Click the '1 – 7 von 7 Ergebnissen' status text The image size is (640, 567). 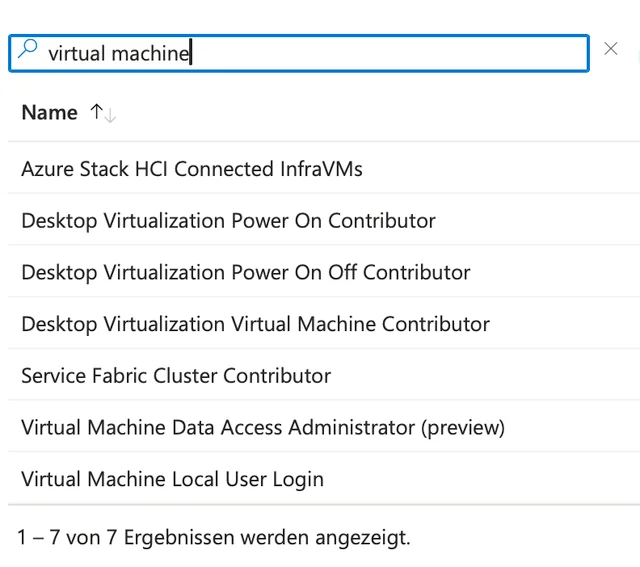click(214, 538)
